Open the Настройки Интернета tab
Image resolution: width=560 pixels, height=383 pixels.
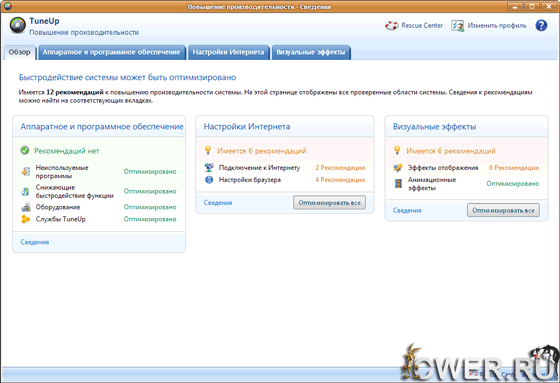point(229,52)
